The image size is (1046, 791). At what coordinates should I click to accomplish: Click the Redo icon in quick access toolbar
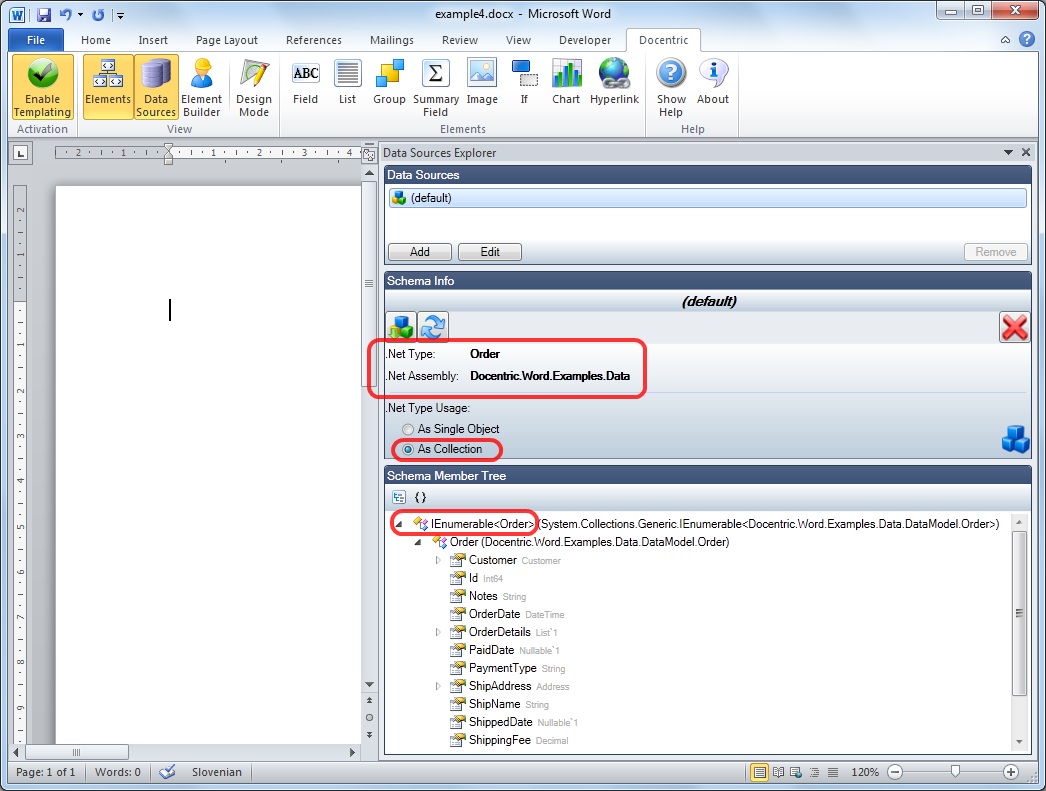coord(99,14)
